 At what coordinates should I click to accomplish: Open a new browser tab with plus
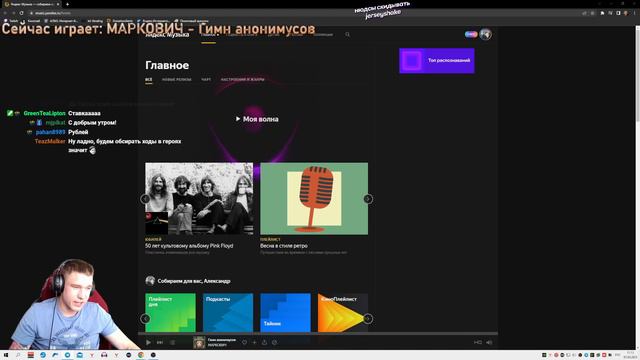(67, 4)
